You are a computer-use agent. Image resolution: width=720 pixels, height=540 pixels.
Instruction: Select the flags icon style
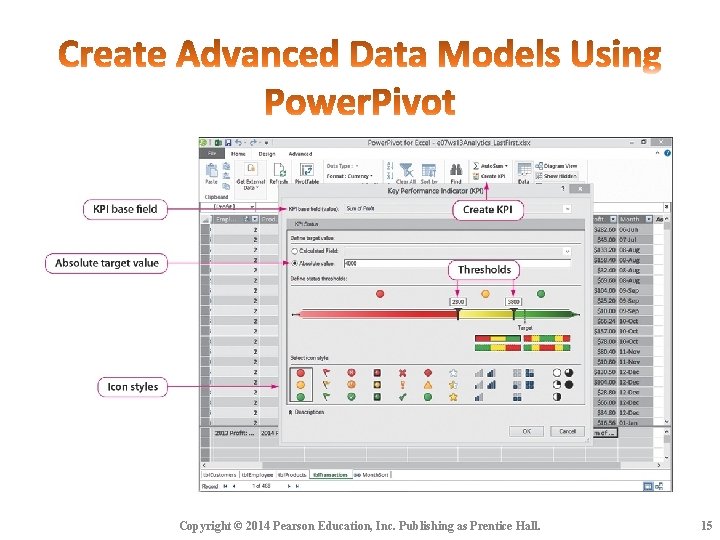[326, 385]
